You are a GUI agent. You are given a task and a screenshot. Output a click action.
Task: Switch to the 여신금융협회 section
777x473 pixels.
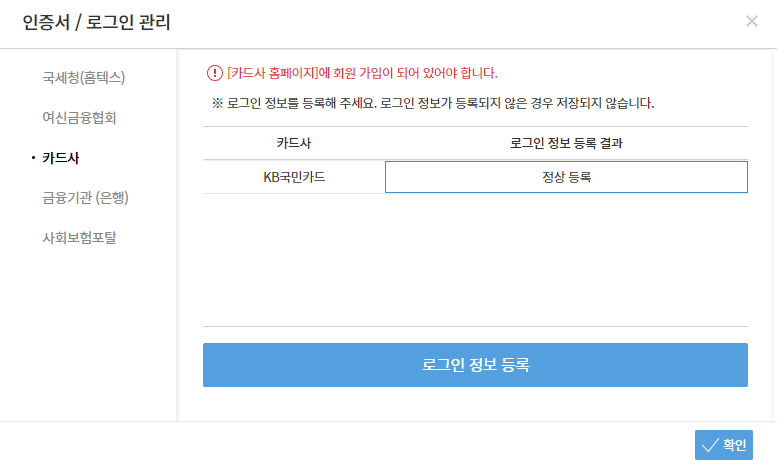(79, 117)
